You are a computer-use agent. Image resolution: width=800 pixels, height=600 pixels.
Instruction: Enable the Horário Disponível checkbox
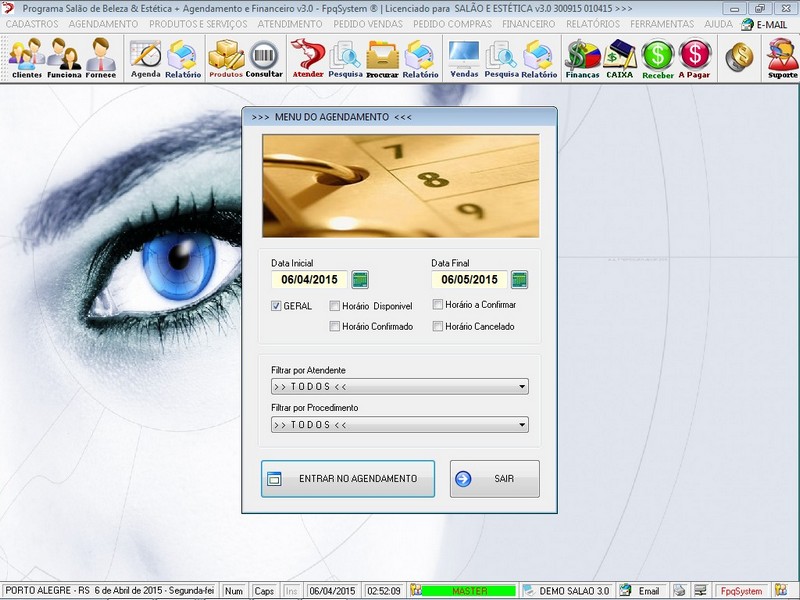tap(335, 306)
